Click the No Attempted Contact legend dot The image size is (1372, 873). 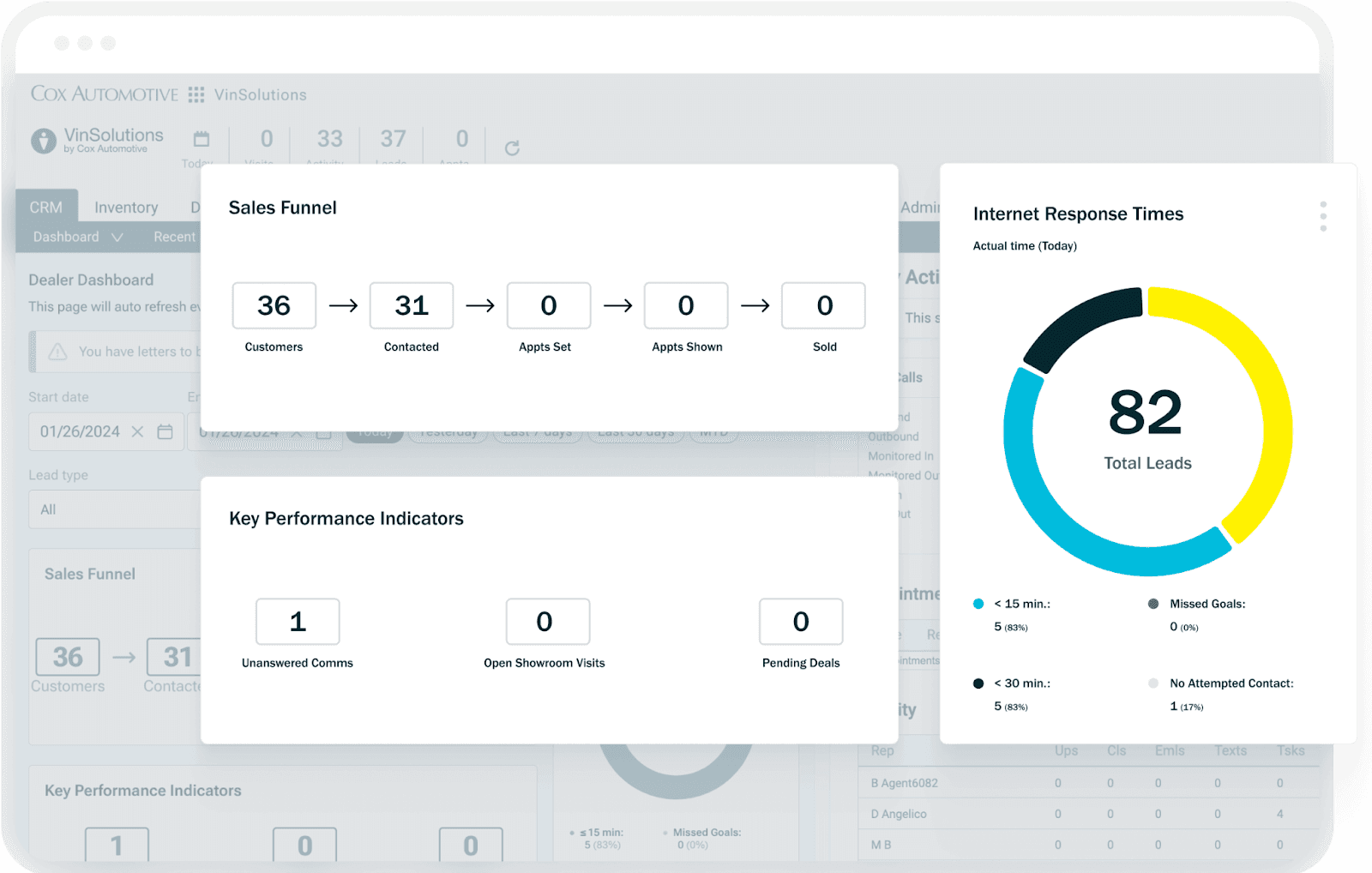tap(1153, 683)
